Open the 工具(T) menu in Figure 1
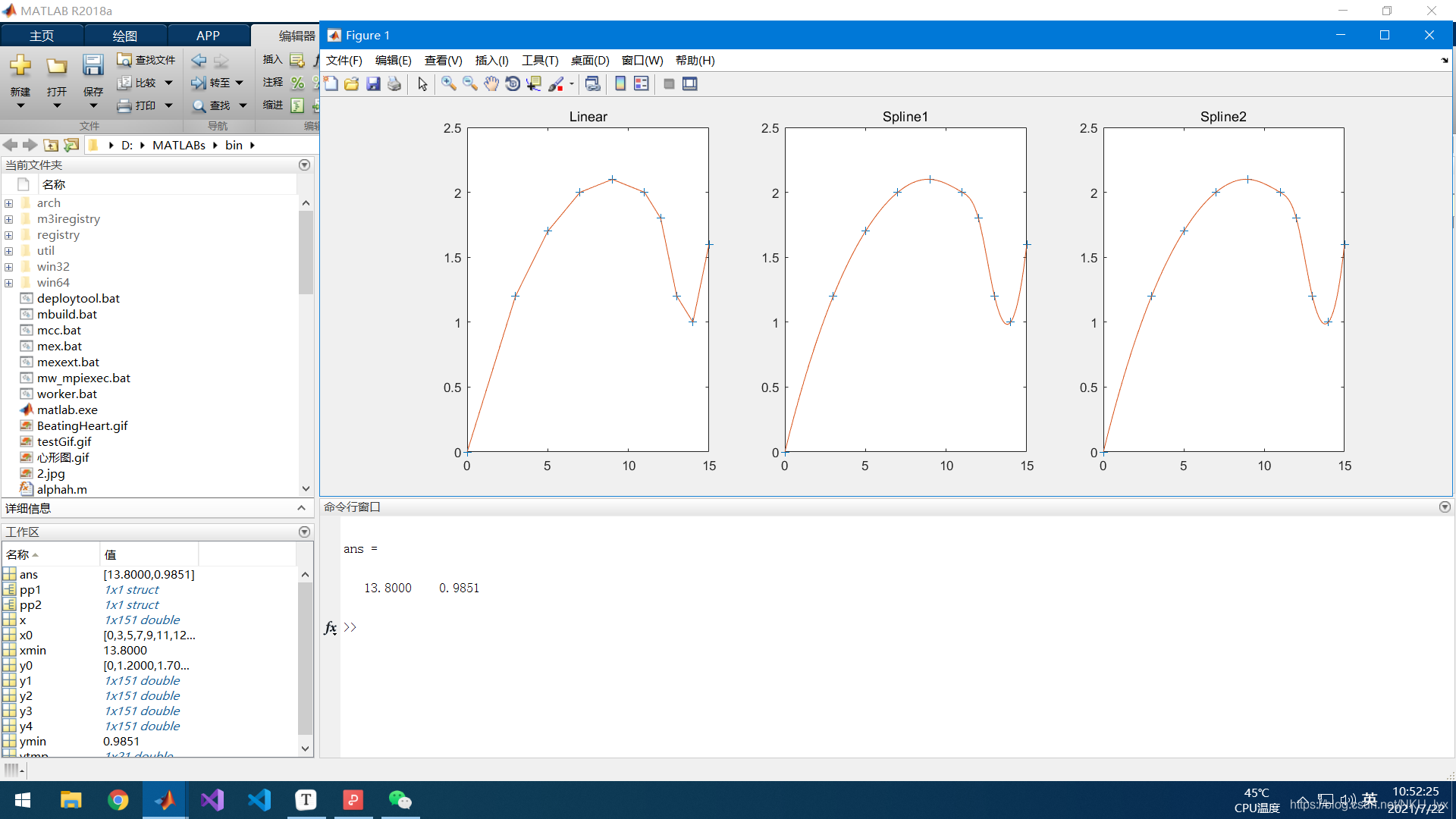The height and width of the screenshot is (819, 1456). coord(540,61)
